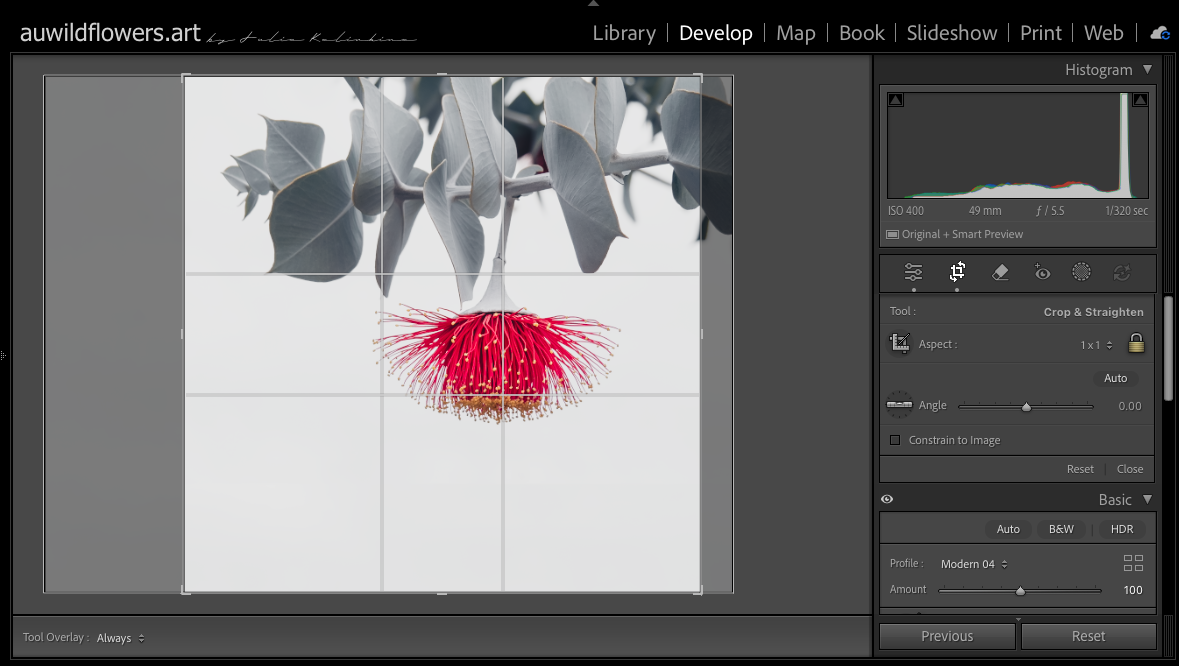The height and width of the screenshot is (666, 1179).
Task: Click the f / 5.5 aperture readout
Action: coord(1050,211)
